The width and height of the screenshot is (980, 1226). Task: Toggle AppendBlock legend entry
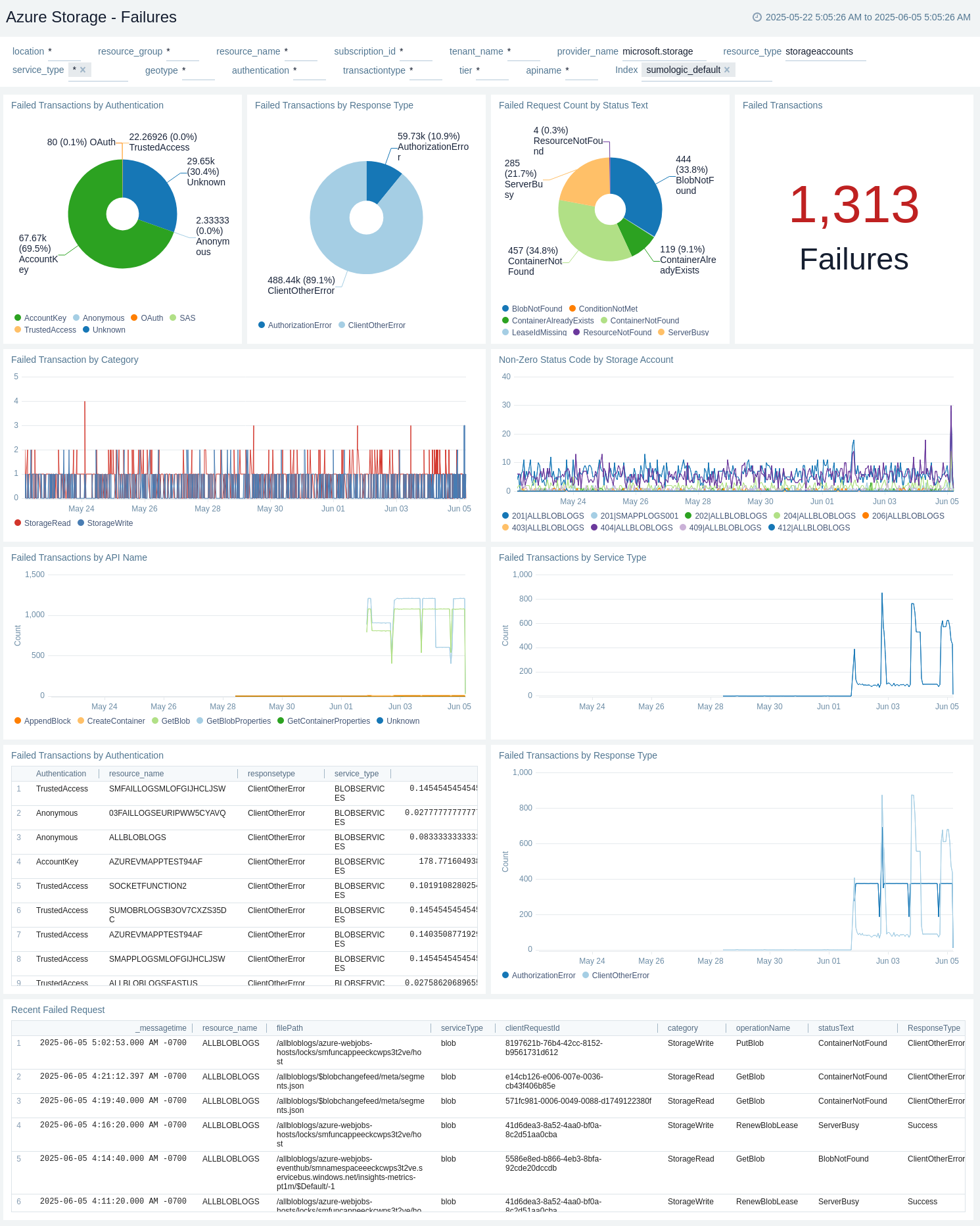pyautogui.click(x=43, y=721)
